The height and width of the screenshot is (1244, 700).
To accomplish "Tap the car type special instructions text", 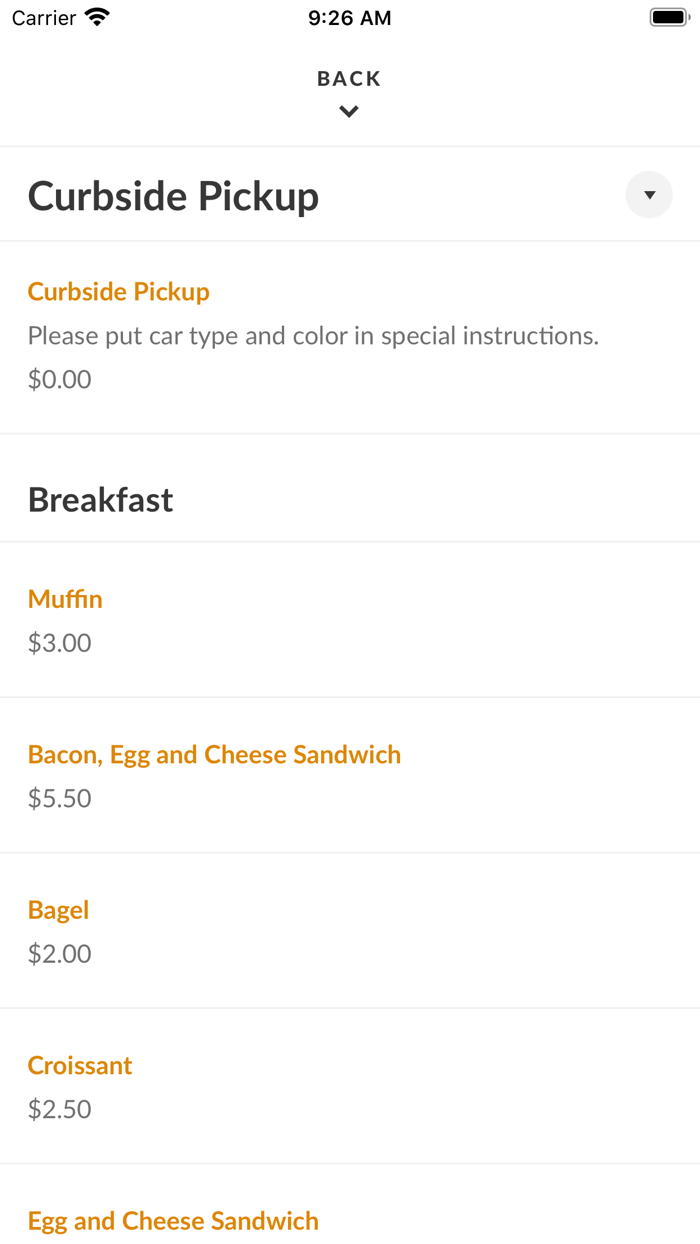I will [x=313, y=336].
